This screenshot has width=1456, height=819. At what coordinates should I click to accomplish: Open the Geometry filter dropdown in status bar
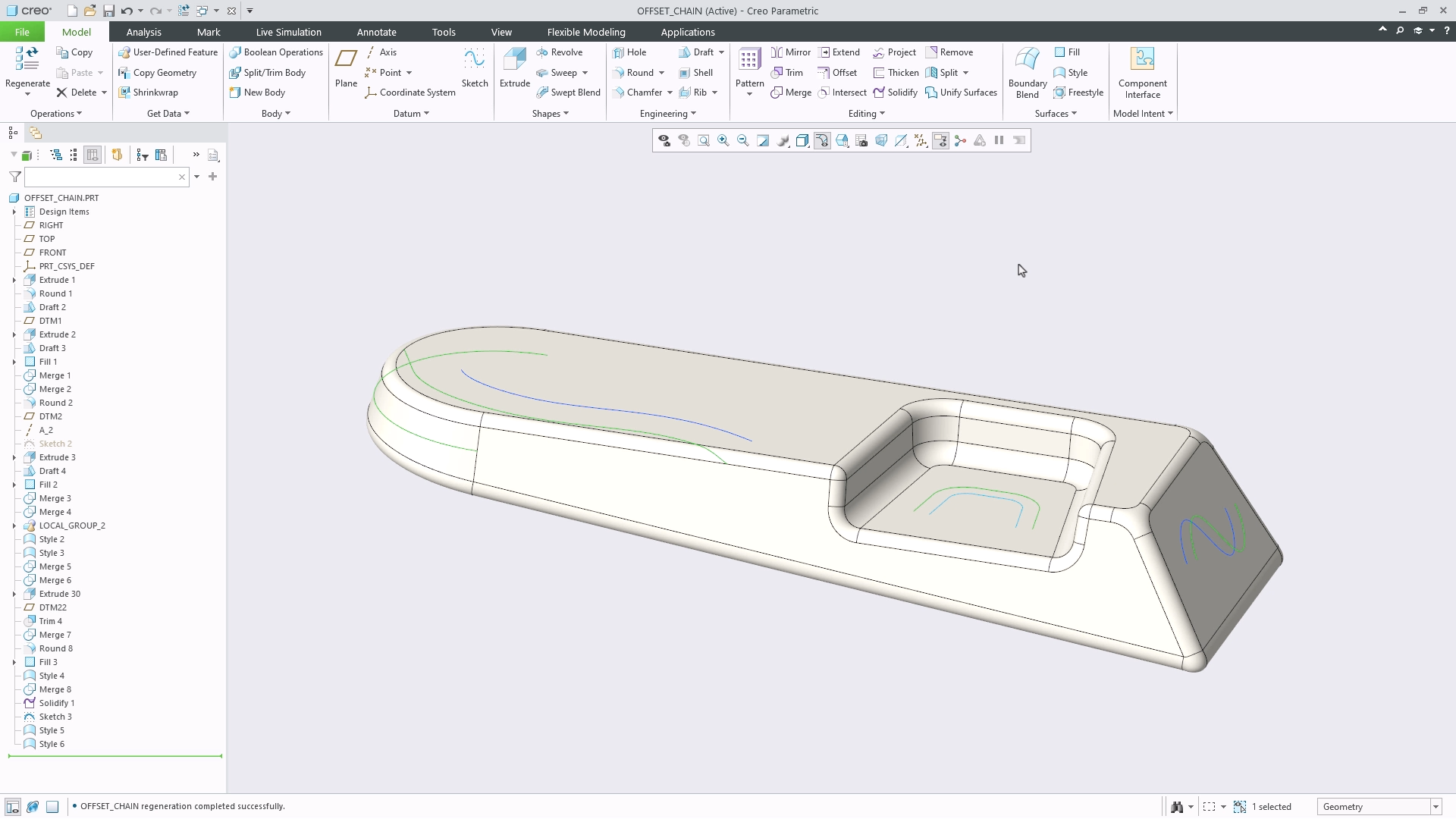(1435, 806)
